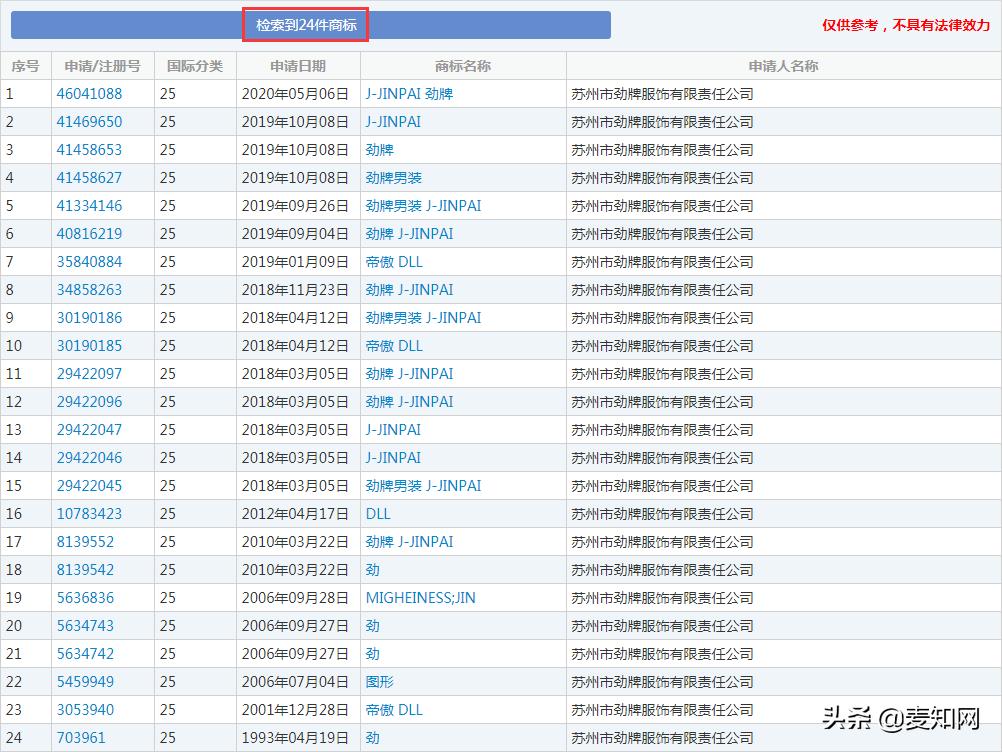Open trademark 帝傲 DLL in row 10
This screenshot has height=752, width=1002.
(394, 346)
